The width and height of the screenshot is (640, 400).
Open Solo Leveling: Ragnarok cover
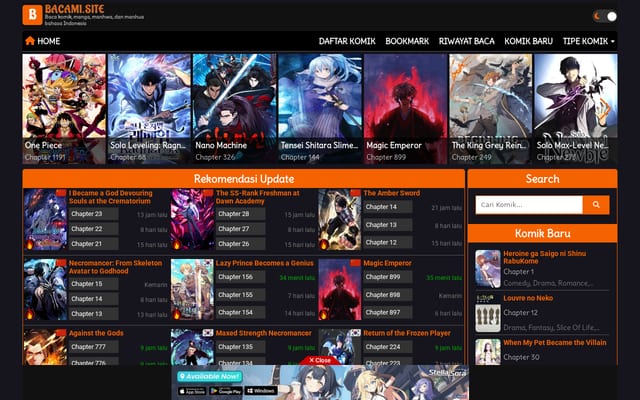coord(149,109)
